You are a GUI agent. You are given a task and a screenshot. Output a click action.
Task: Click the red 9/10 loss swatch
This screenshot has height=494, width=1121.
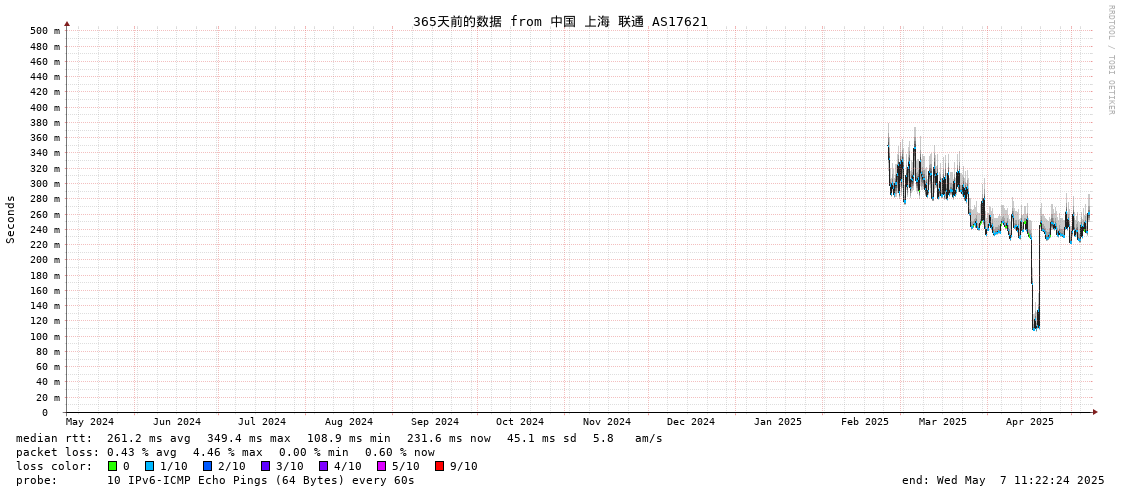click(439, 466)
